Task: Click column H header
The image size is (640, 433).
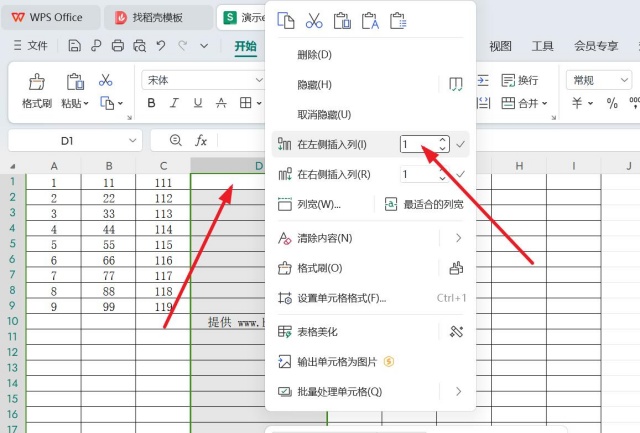Action: click(x=519, y=166)
